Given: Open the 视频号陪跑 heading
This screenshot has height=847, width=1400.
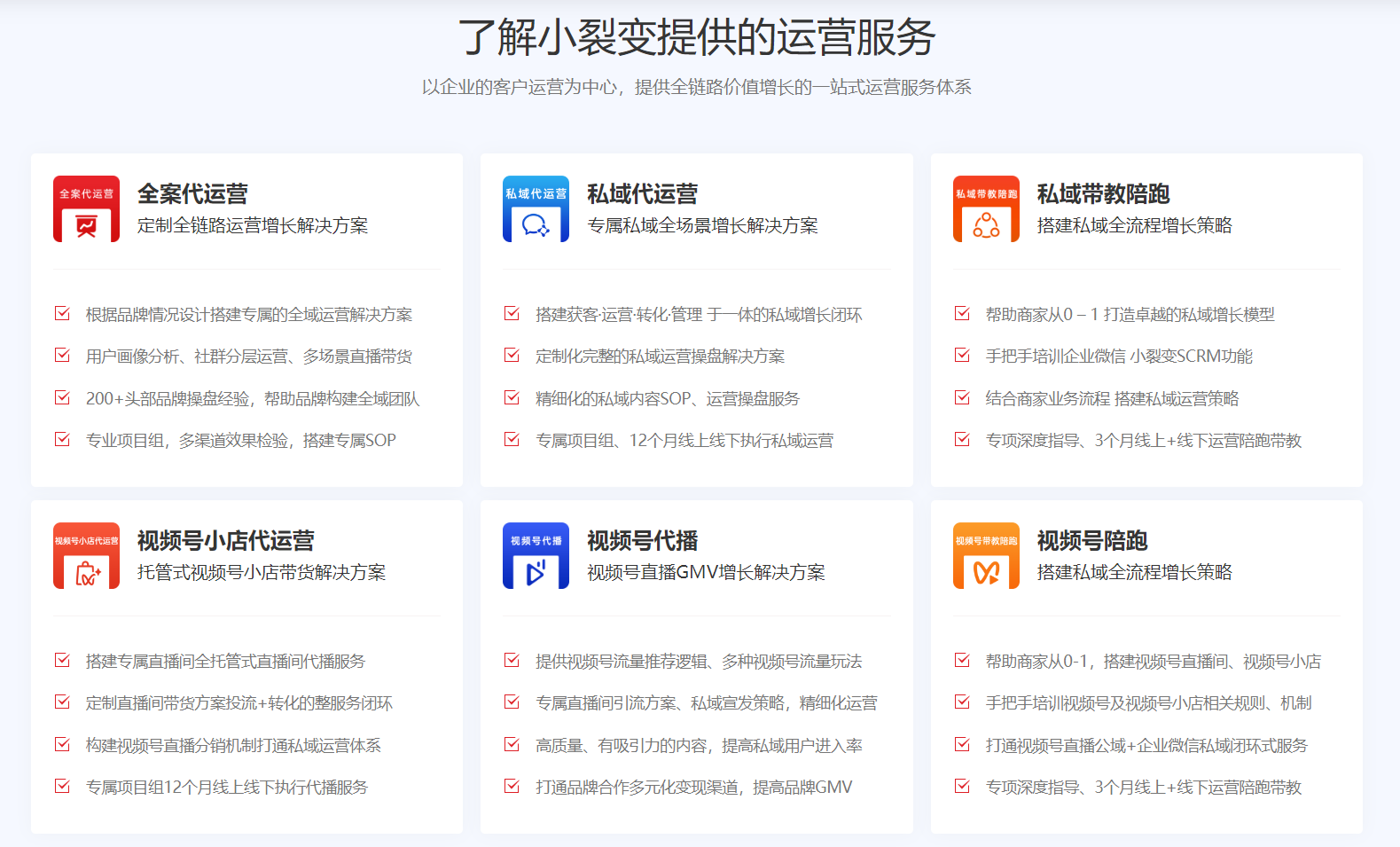Looking at the screenshot, I should [x=1091, y=540].
